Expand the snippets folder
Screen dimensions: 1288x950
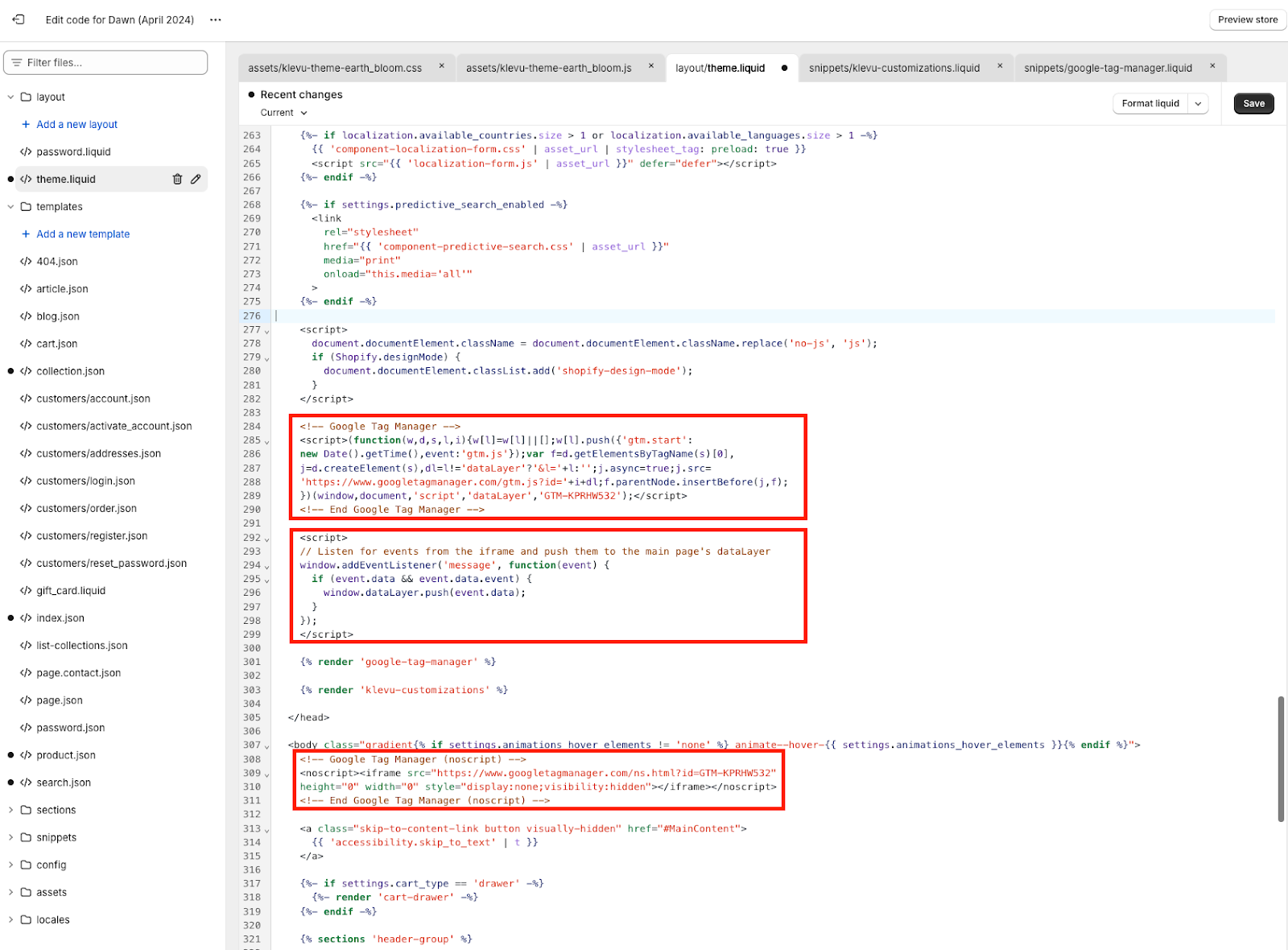pos(10,837)
